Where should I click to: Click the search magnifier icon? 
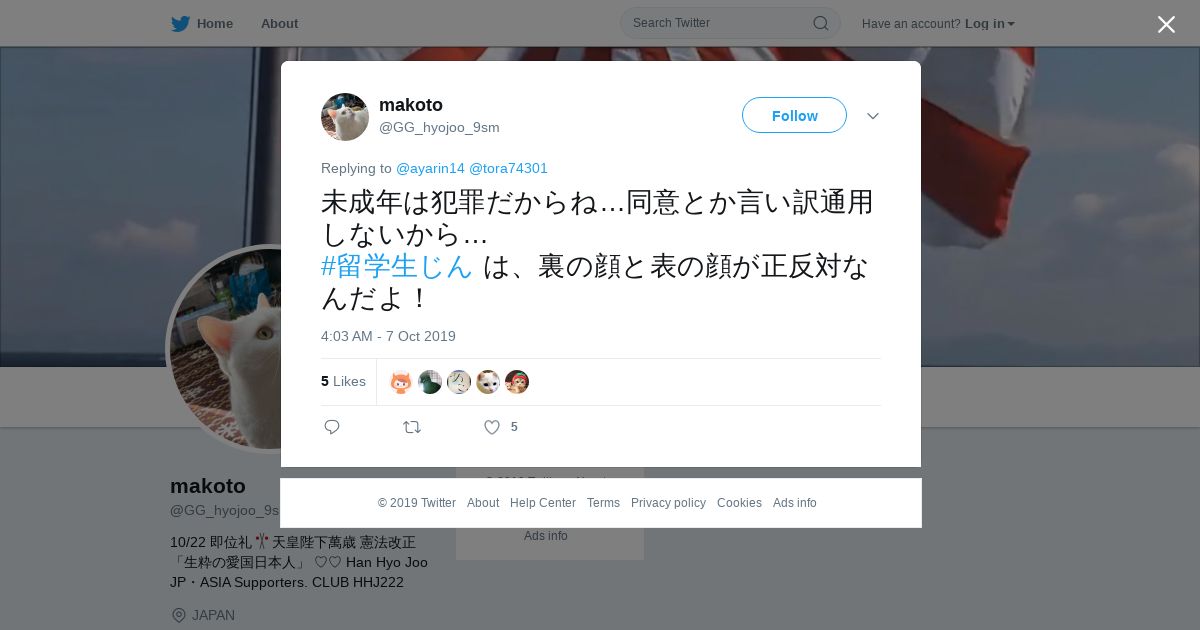tap(820, 23)
